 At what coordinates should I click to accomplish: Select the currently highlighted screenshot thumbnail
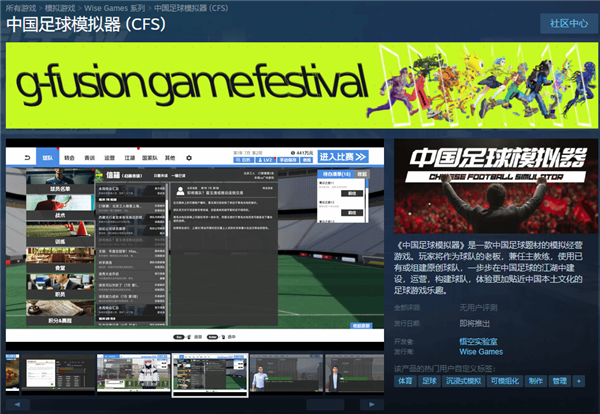[208, 372]
